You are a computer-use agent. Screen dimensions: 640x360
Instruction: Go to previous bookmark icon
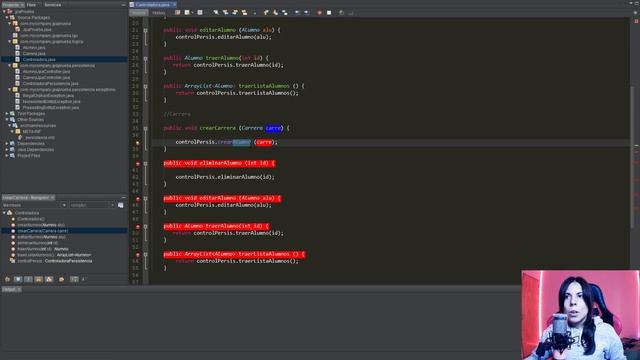click(x=266, y=13)
